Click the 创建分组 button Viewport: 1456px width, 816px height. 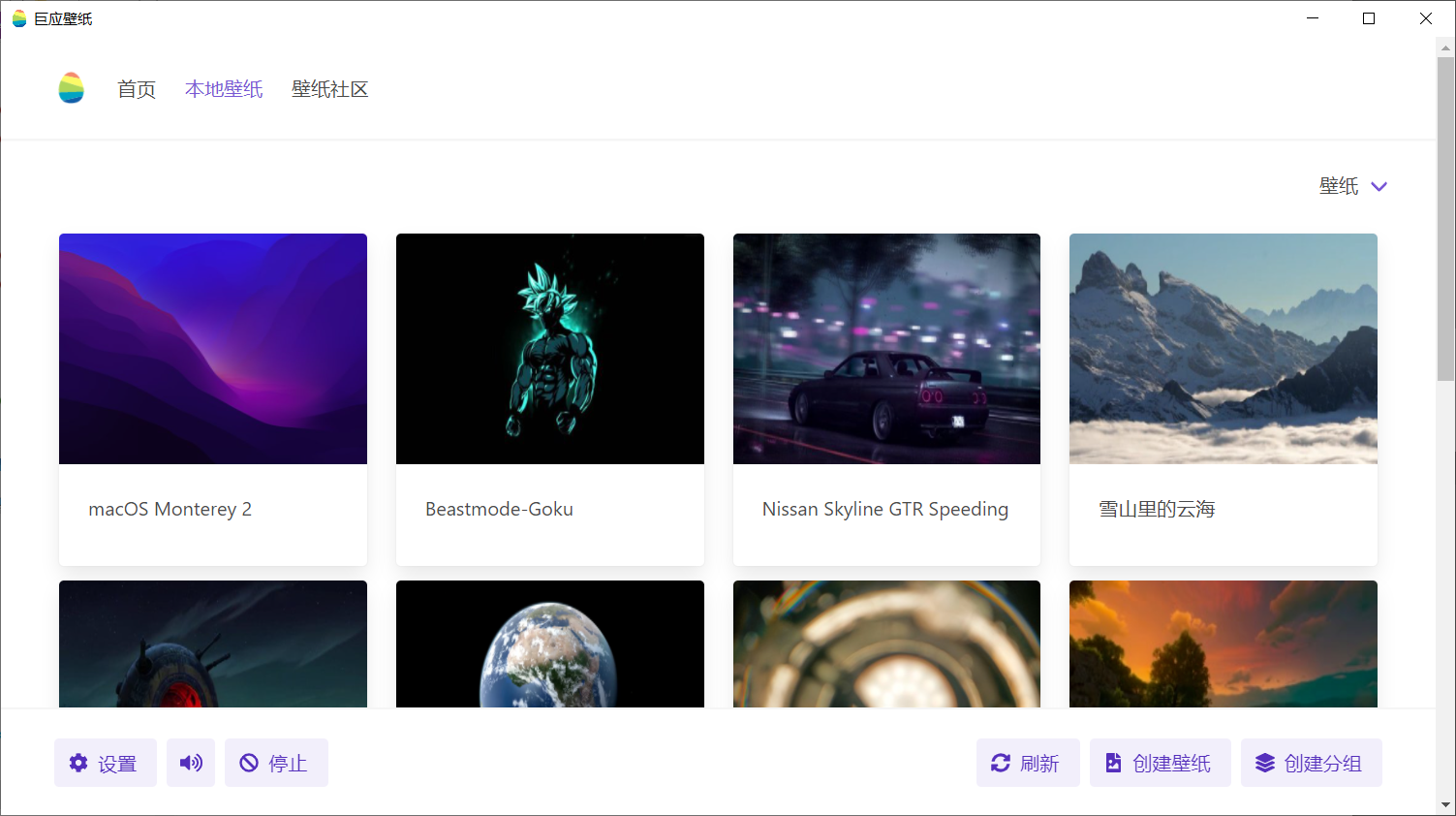(x=1312, y=763)
